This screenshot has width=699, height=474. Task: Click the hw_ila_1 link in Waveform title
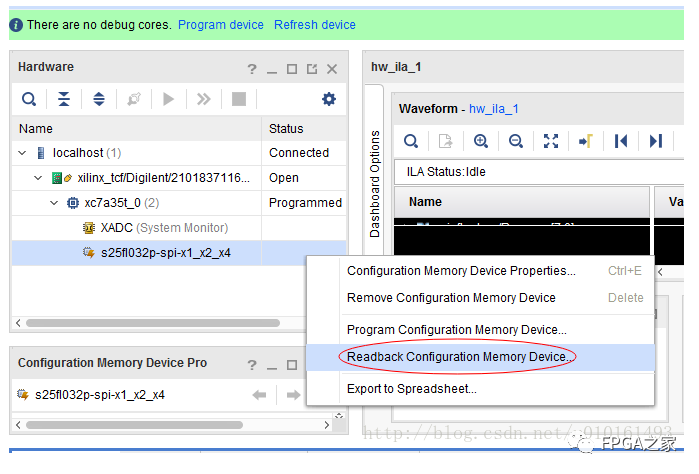click(x=493, y=109)
